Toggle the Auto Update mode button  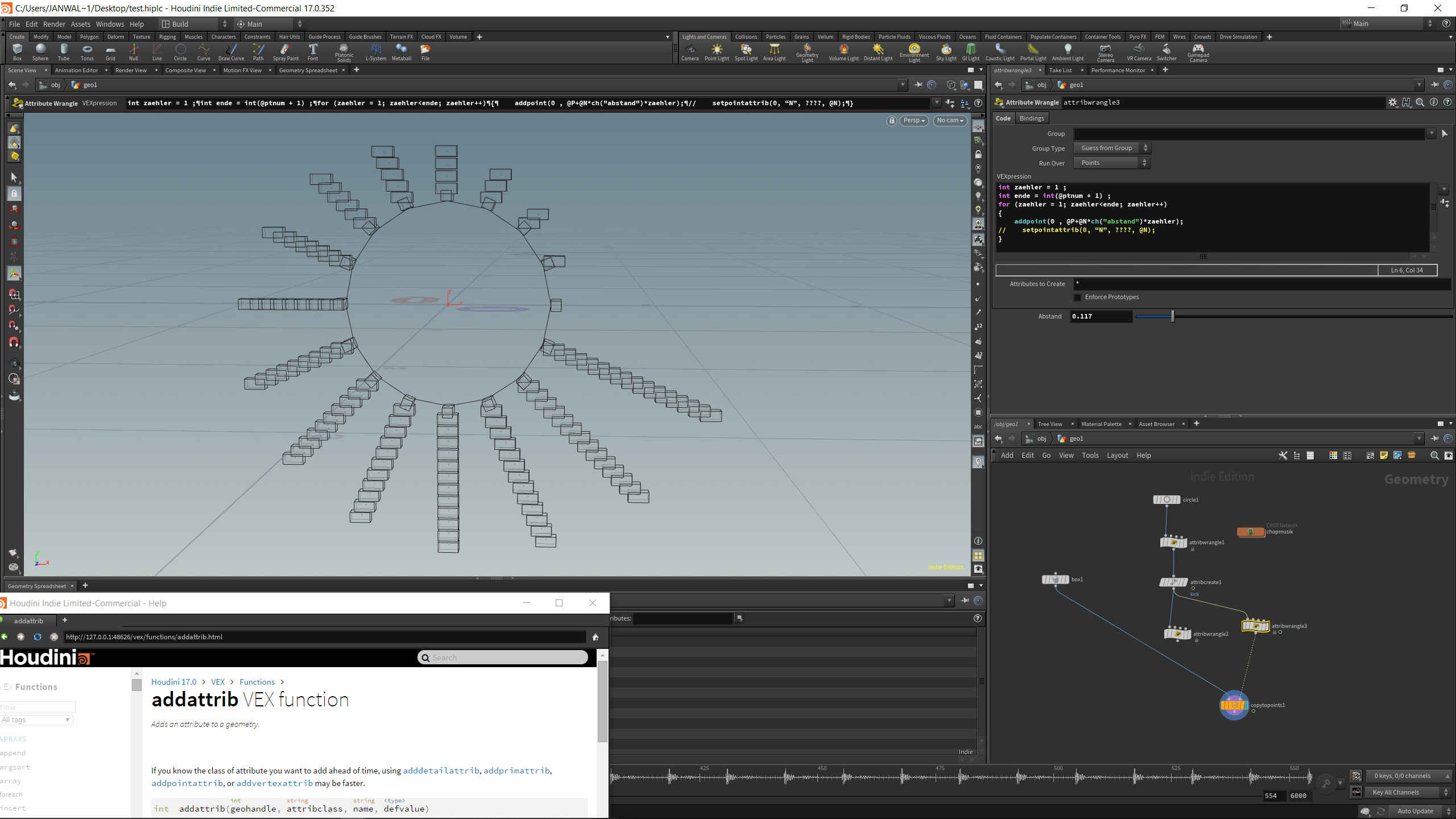point(1415,811)
